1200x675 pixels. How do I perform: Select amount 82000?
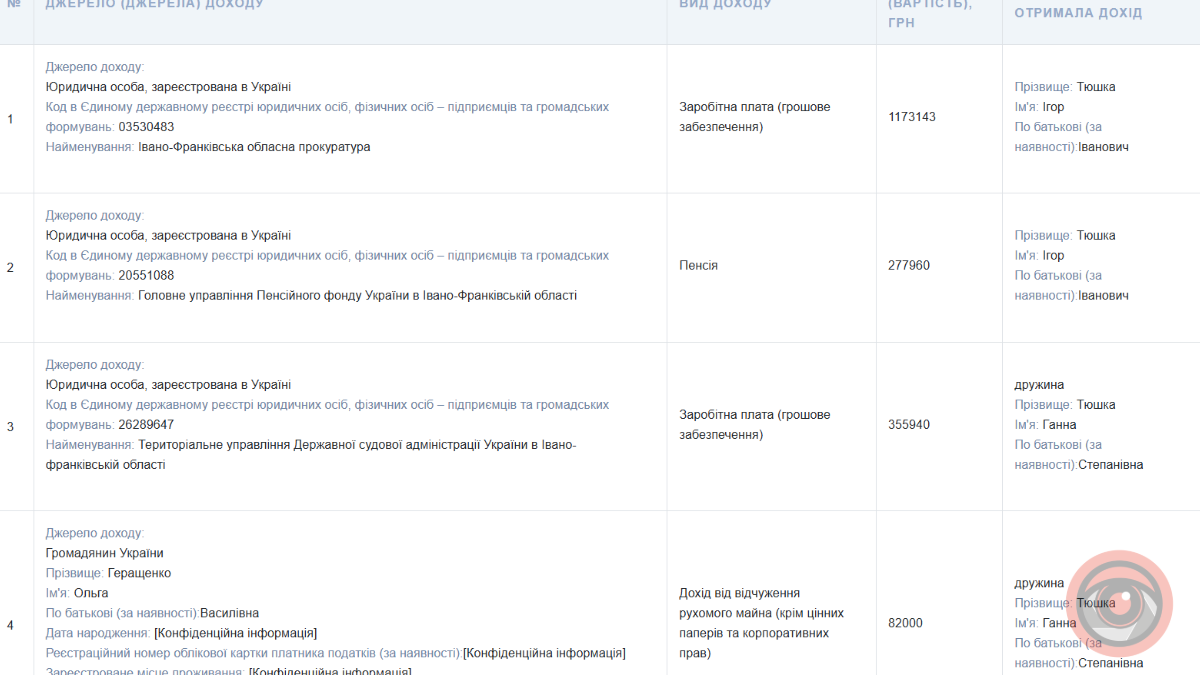coord(905,623)
